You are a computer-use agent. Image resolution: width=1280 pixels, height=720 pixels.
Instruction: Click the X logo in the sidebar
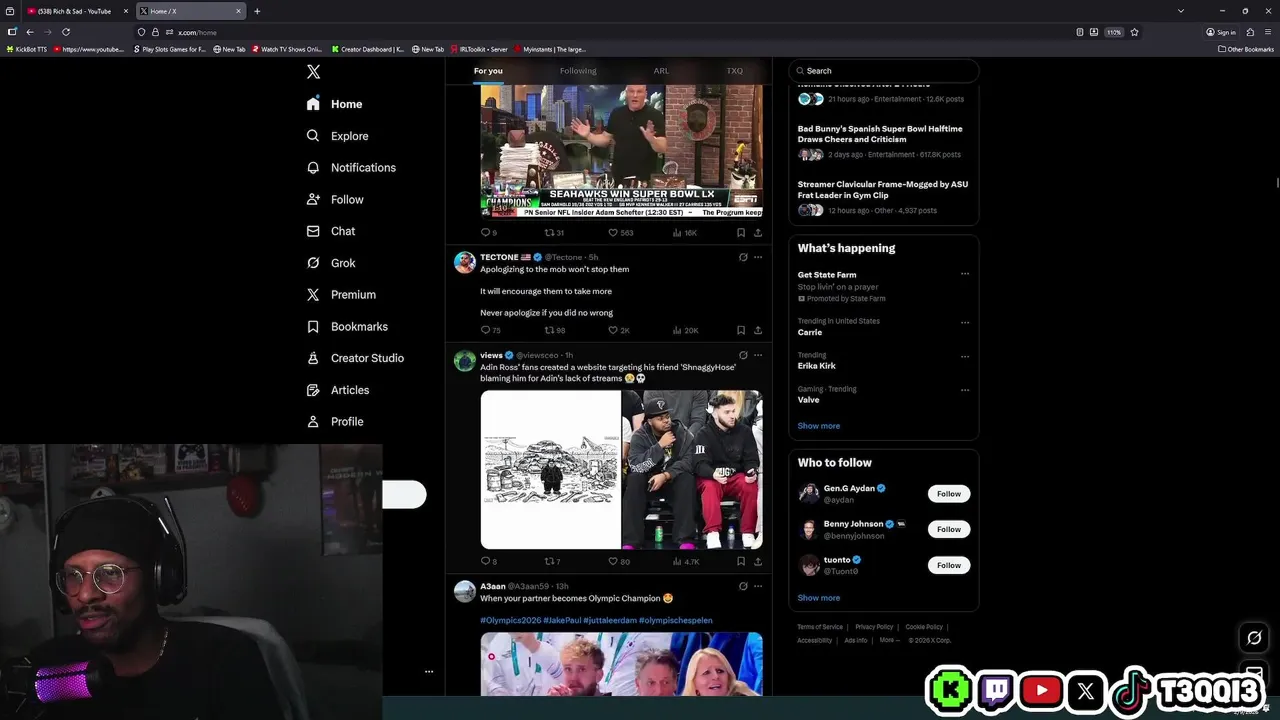pyautogui.click(x=313, y=72)
